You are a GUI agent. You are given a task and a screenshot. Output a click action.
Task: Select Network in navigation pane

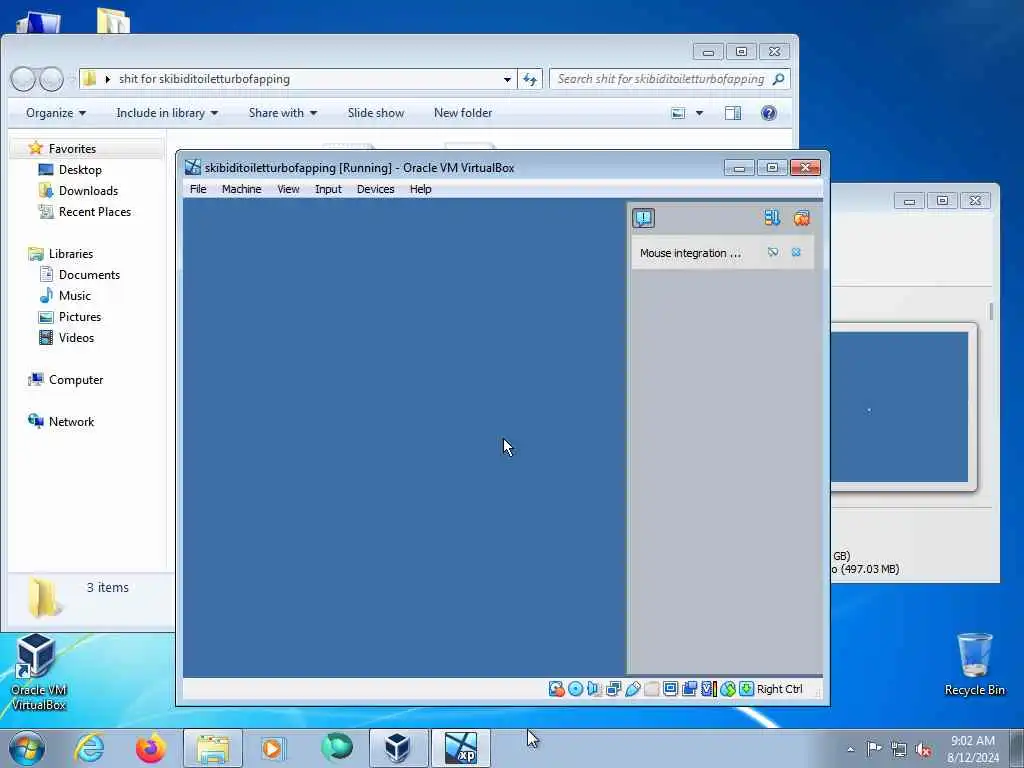point(71,422)
